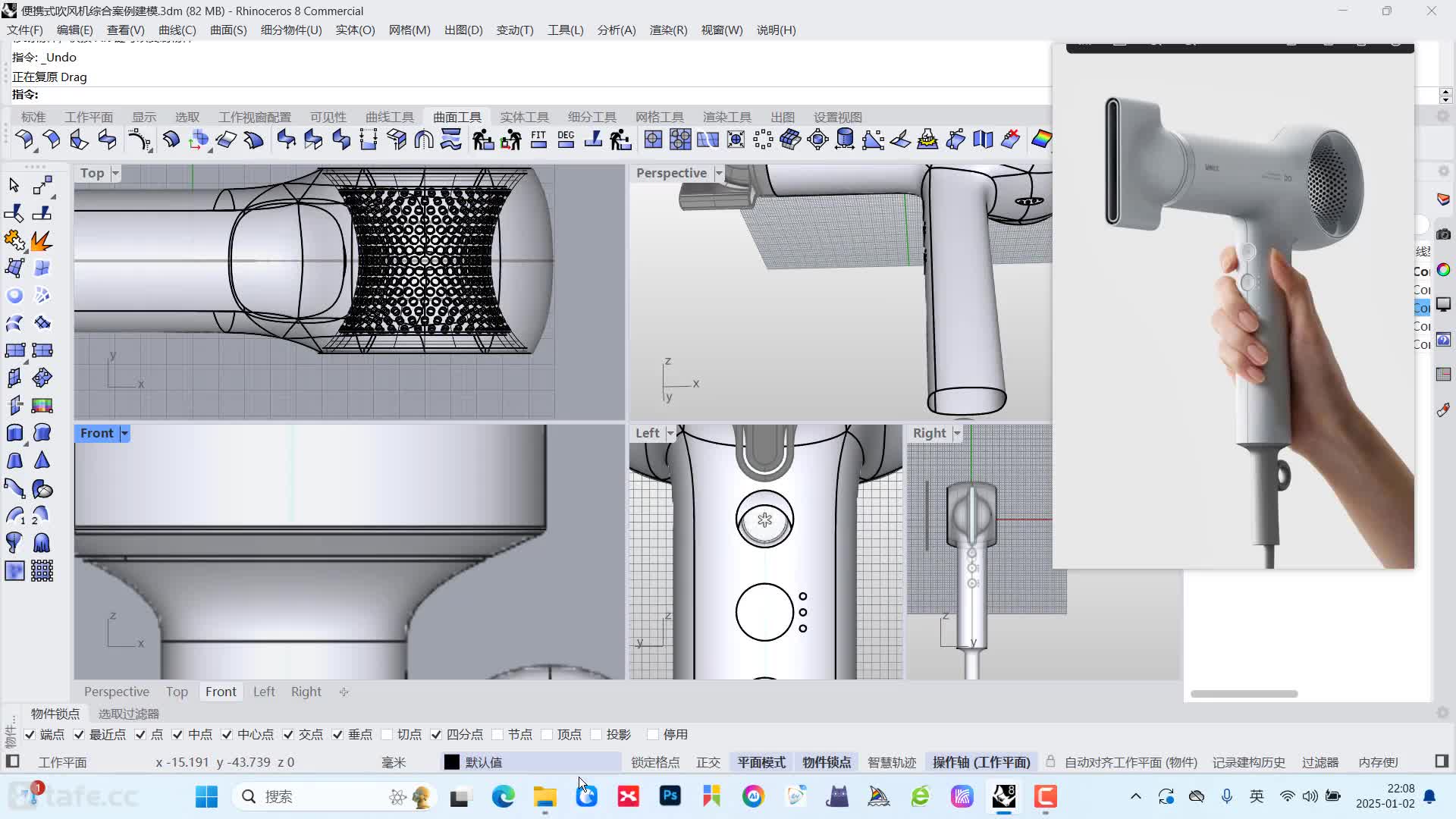
Task: Click 记录建构历史 in status bar
Action: pos(1248,762)
